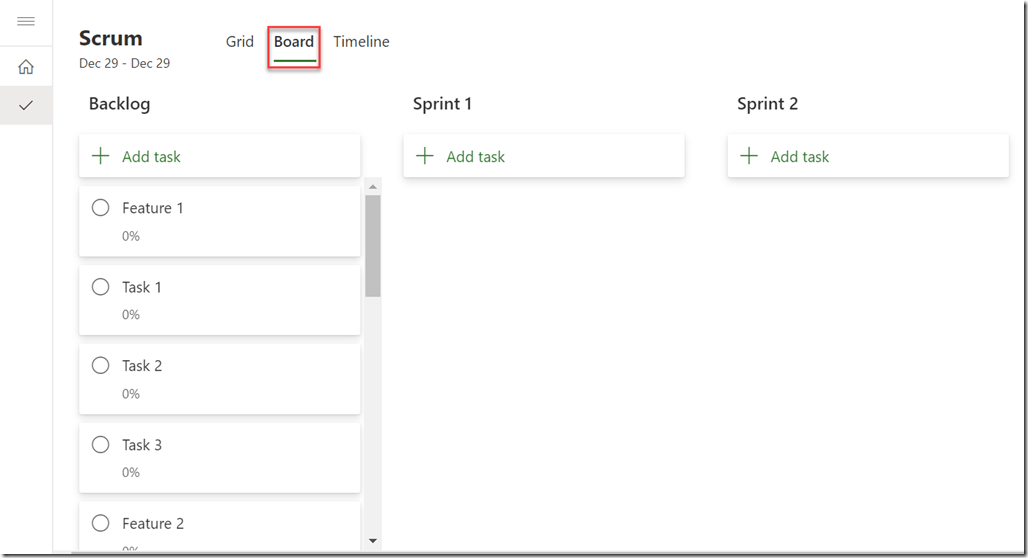Click the plus icon in Backlog column
The image size is (1028, 558).
coord(100,156)
